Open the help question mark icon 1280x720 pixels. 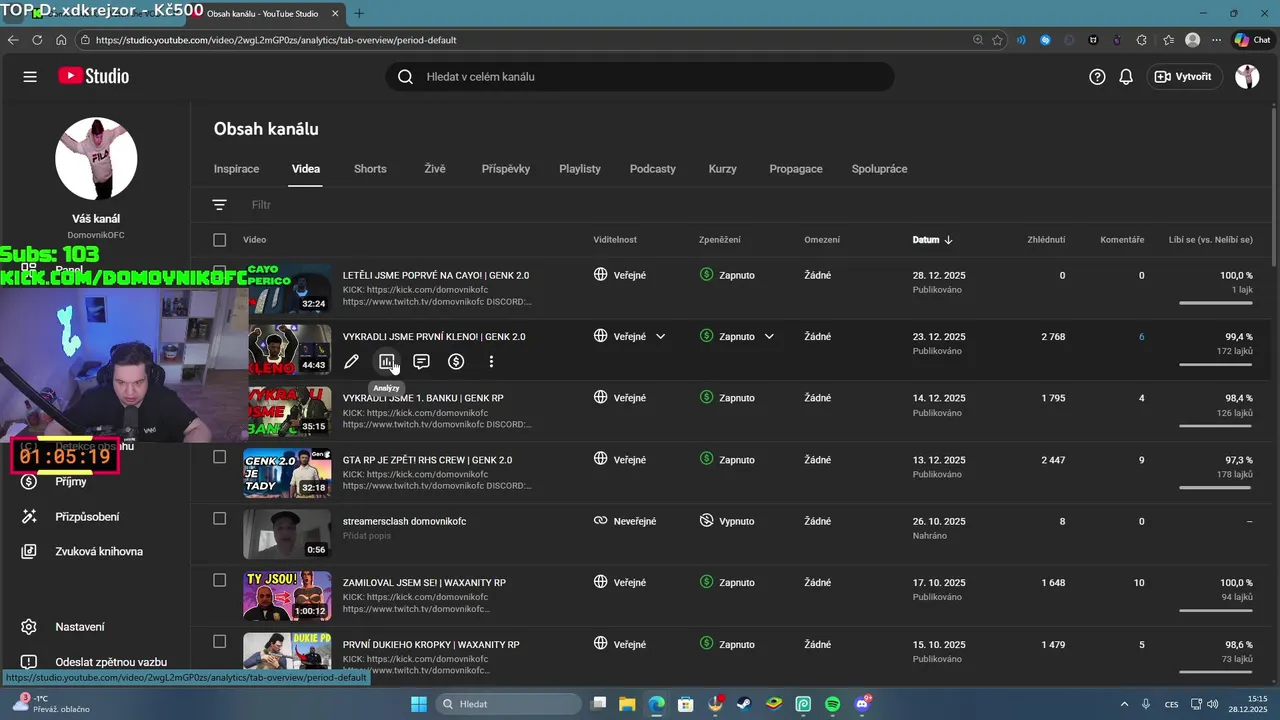coord(1097,77)
